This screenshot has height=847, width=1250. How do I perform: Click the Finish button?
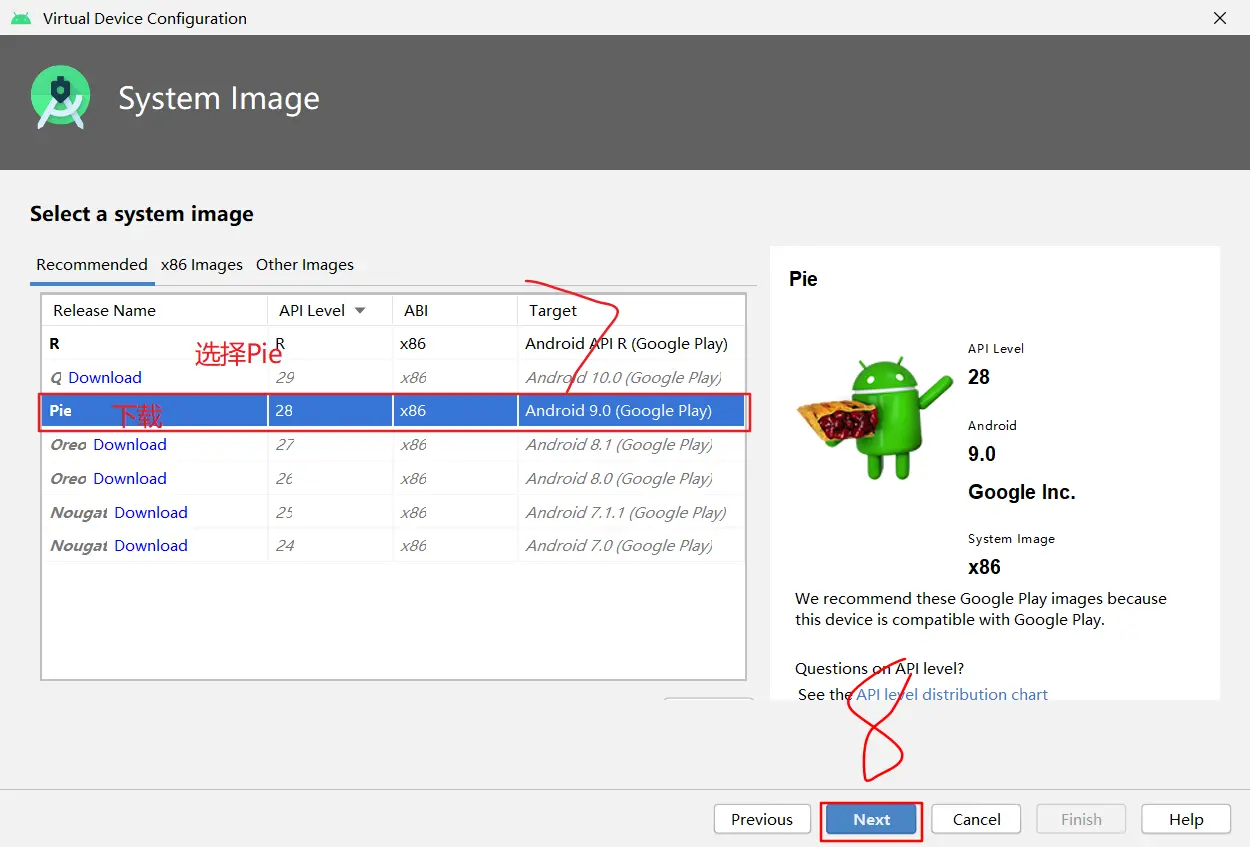click(1081, 819)
